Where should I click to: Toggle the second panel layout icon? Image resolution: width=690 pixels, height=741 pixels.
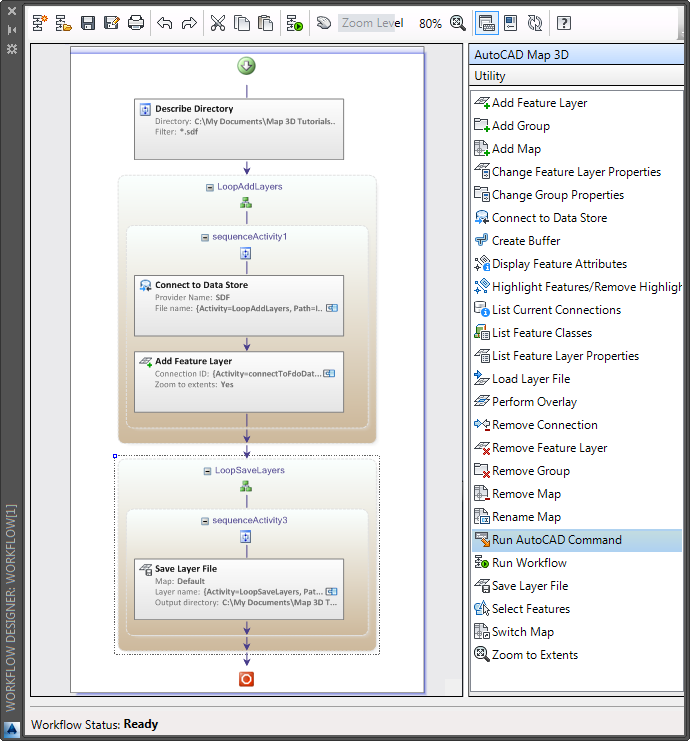click(511, 23)
